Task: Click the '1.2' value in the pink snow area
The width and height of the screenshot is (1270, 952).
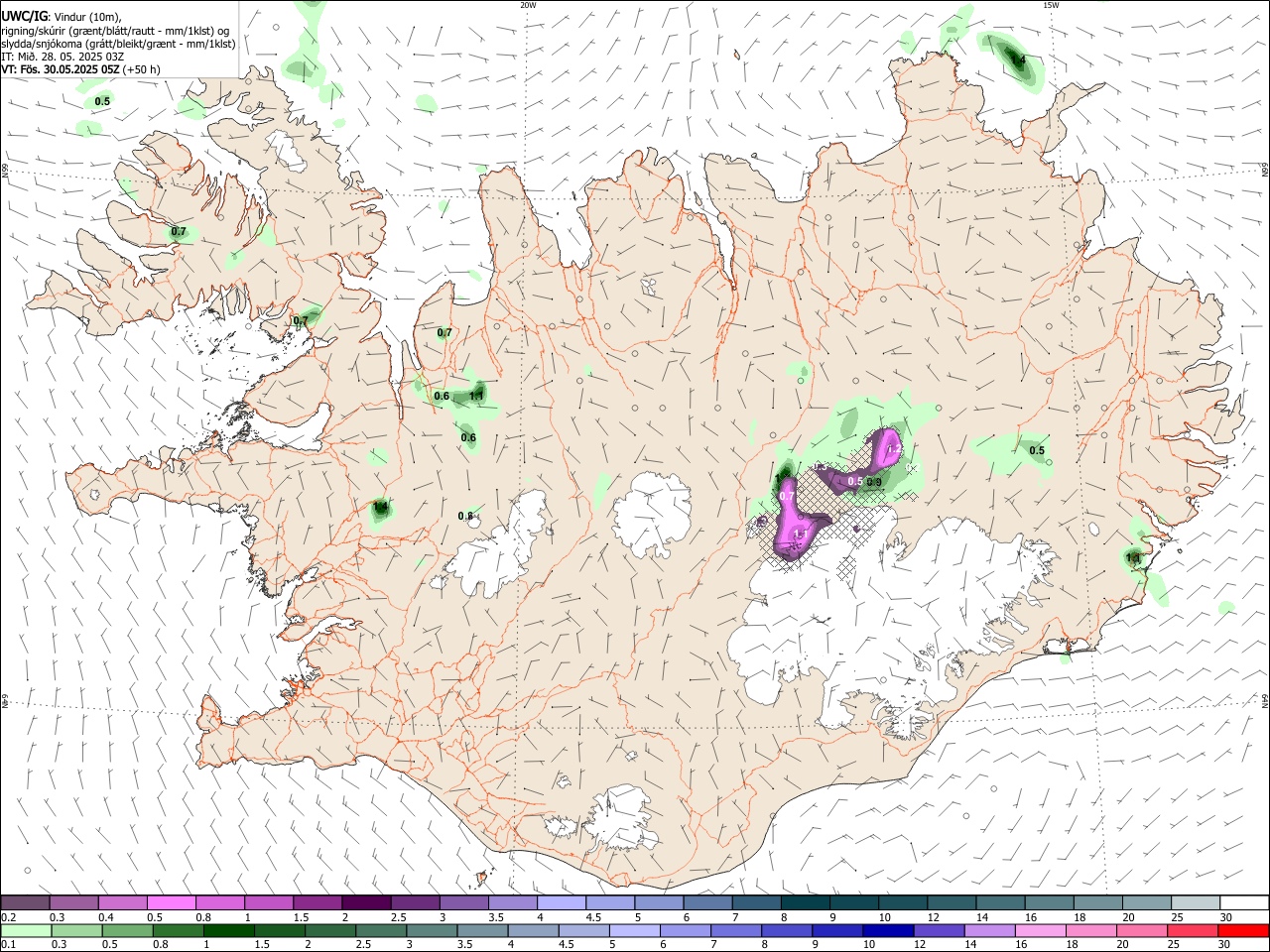Action: click(x=892, y=449)
